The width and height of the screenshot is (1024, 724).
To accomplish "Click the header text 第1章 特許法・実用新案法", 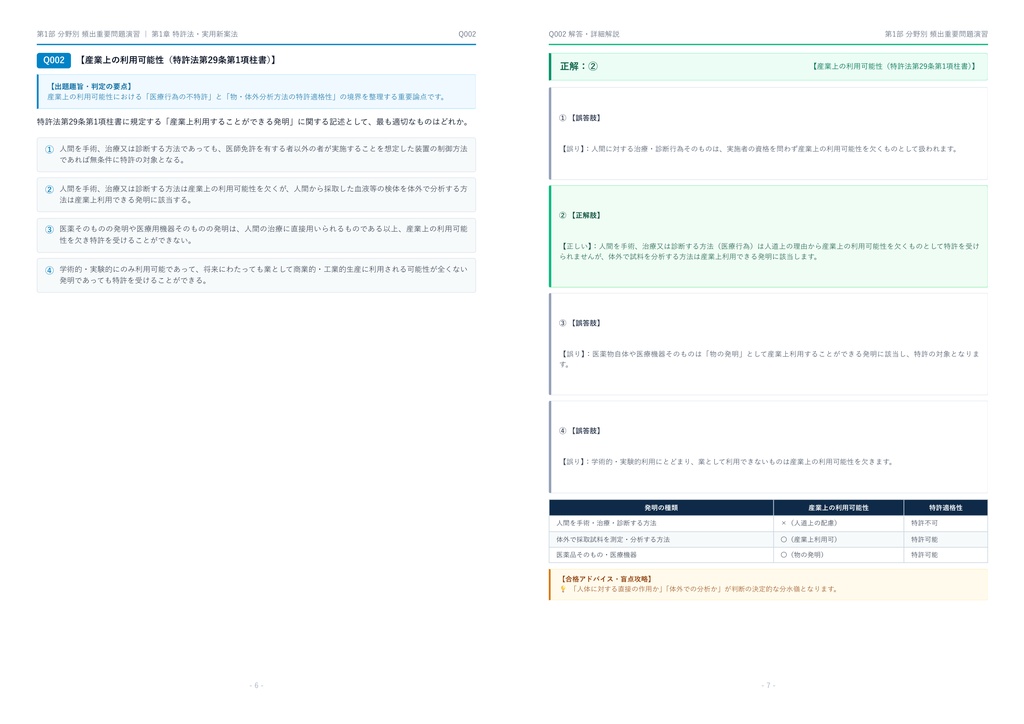I will 195,34.
